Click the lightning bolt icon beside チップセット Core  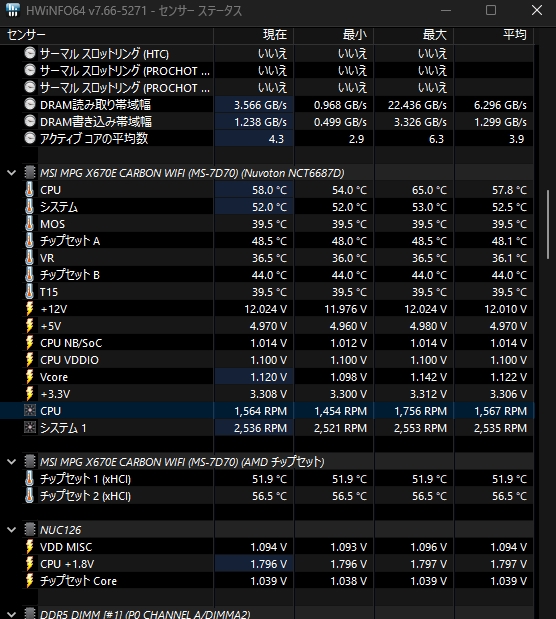30,581
